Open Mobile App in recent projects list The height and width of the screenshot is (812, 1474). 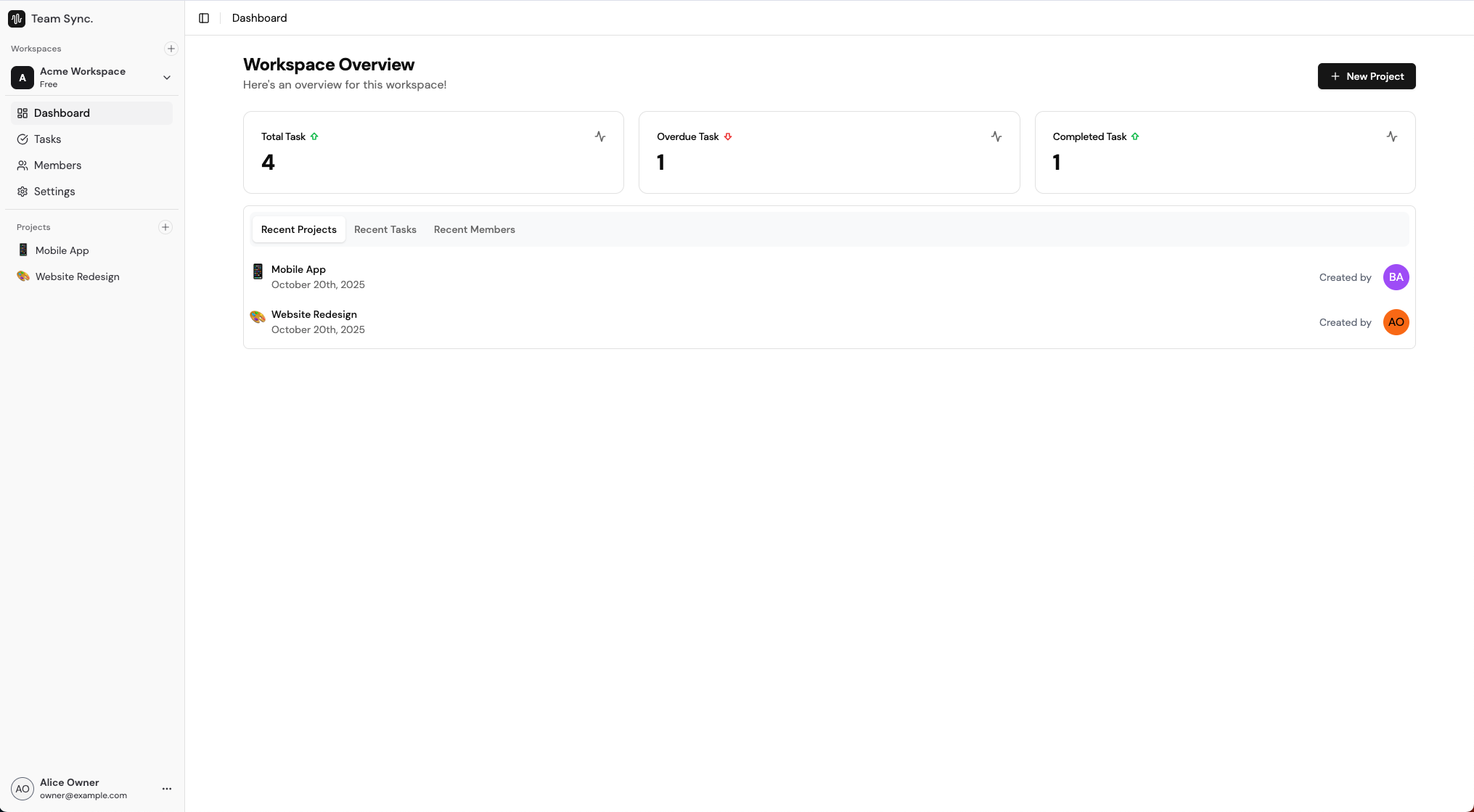pos(298,269)
